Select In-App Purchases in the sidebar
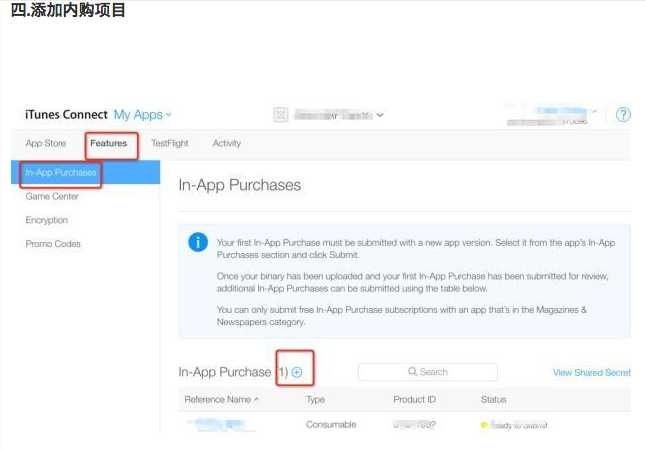Viewport: 646px width, 450px height. [85, 172]
